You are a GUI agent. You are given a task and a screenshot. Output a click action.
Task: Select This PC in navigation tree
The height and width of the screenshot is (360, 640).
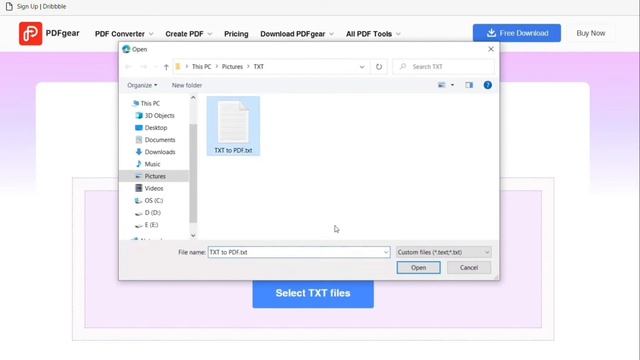tap(146, 103)
